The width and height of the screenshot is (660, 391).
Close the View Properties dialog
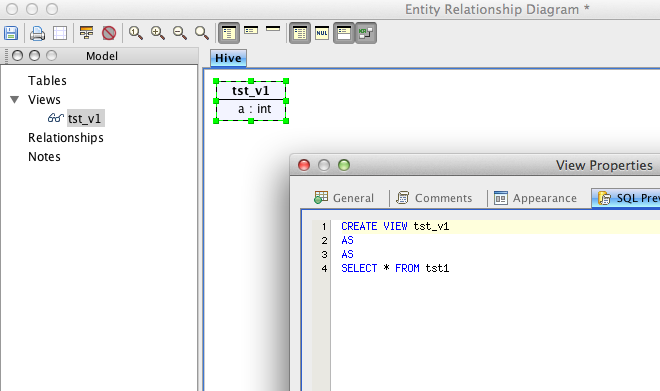304,165
